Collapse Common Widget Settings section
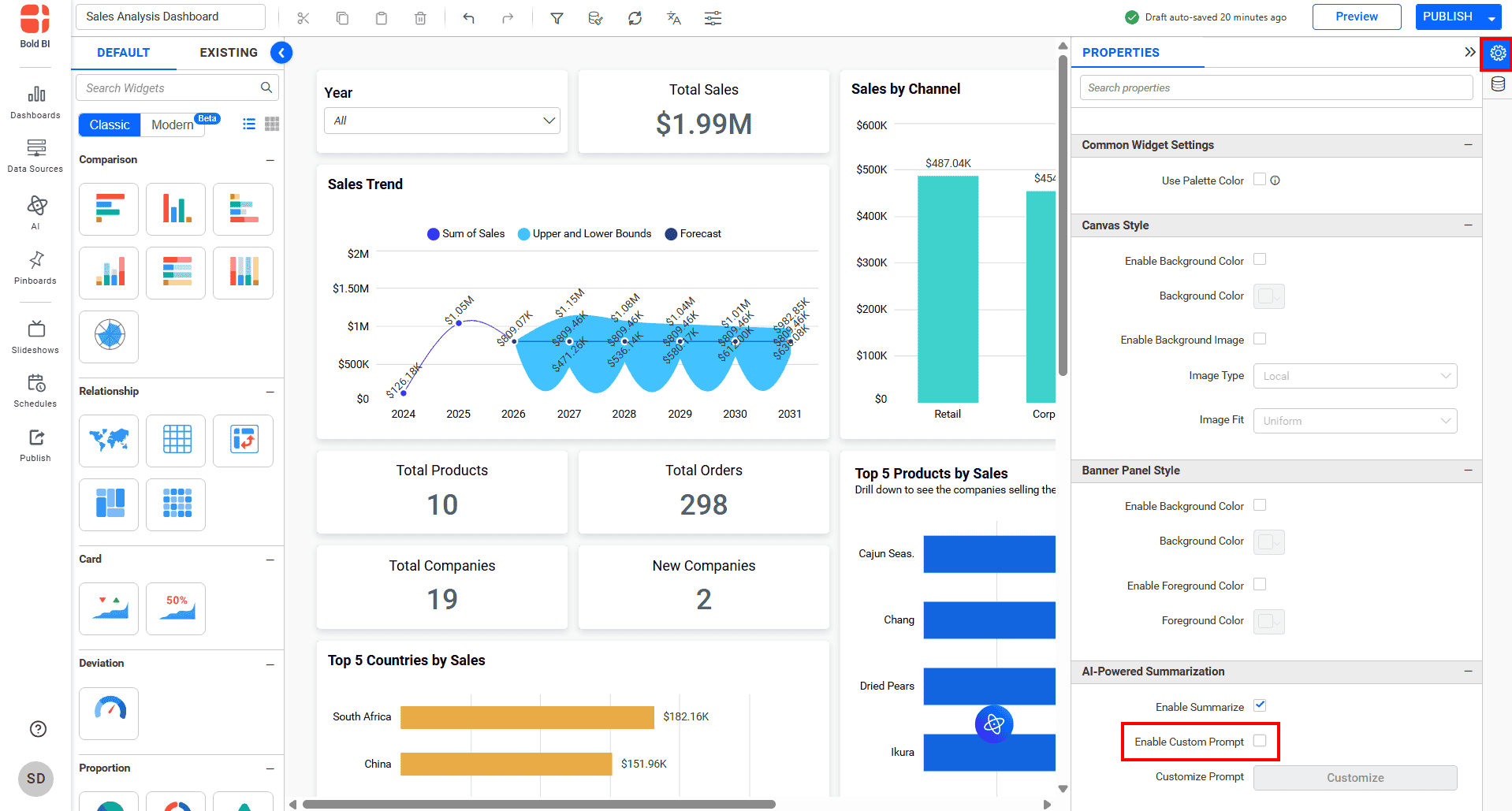Screen dimensions: 1512x811 (1468, 145)
